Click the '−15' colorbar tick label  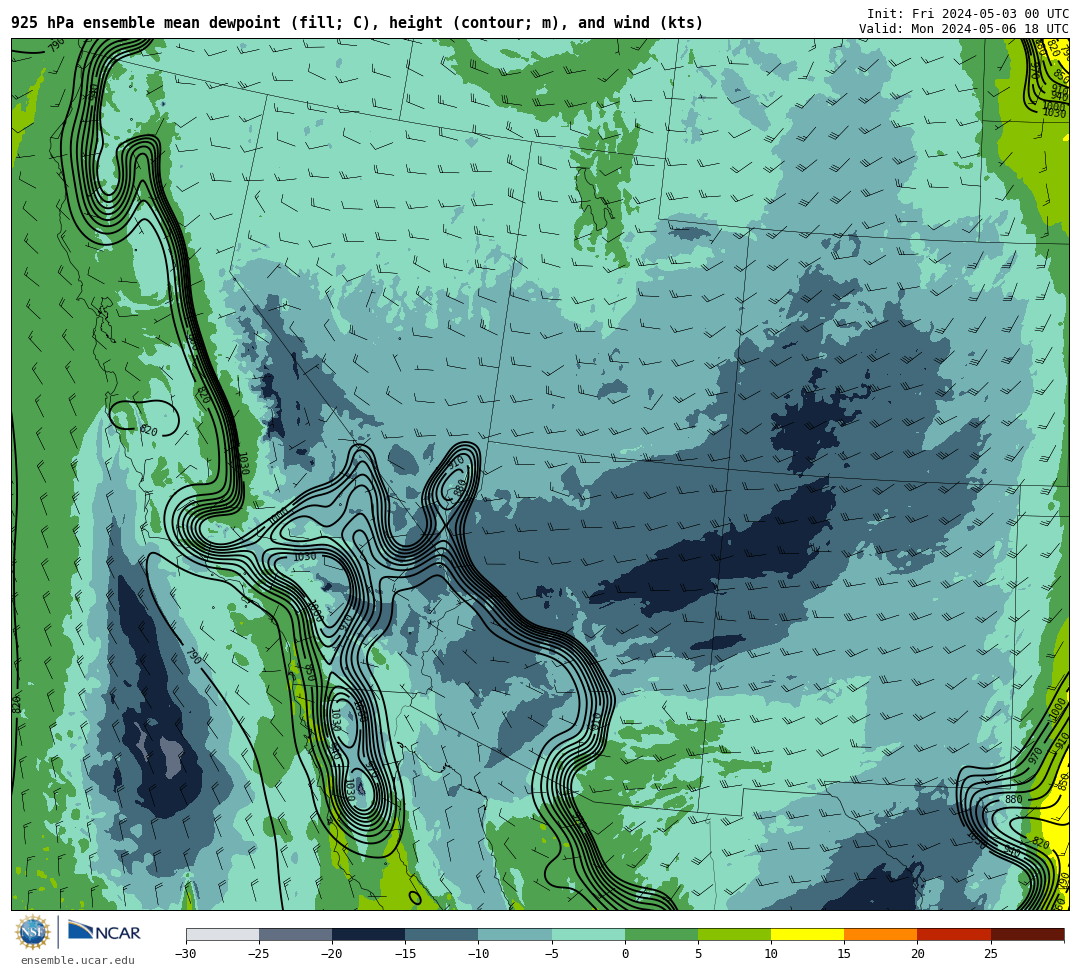(405, 954)
